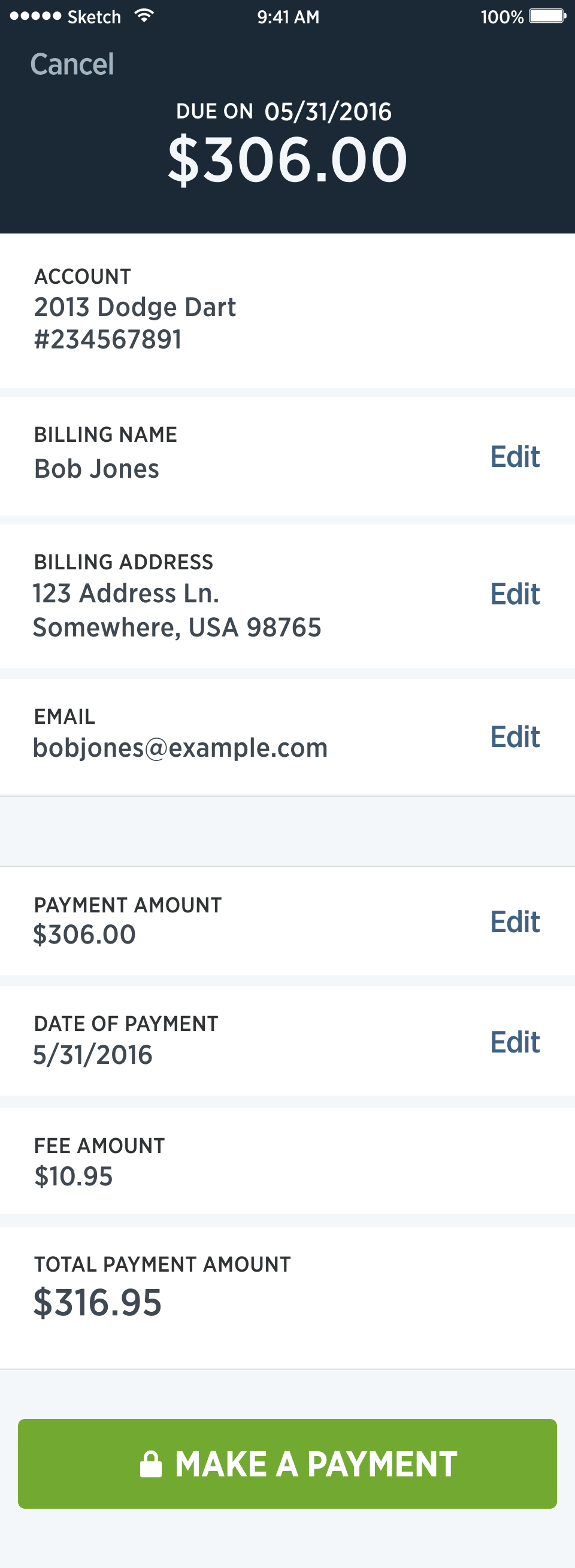575x1568 pixels.
Task: Click the bobjones@example.com email text
Action: pyautogui.click(x=180, y=748)
